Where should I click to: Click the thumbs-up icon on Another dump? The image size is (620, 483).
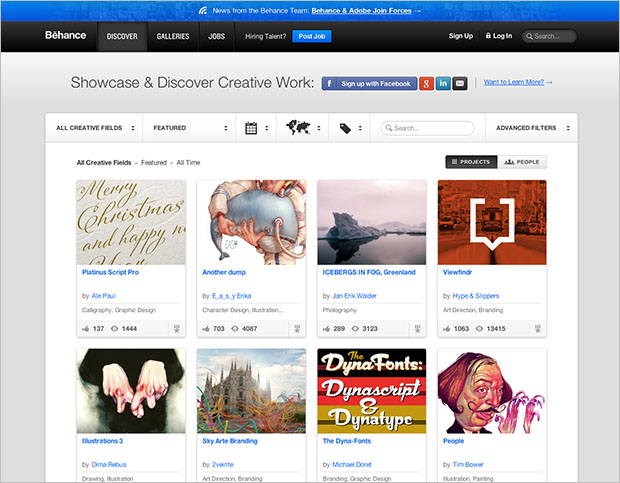click(x=206, y=328)
